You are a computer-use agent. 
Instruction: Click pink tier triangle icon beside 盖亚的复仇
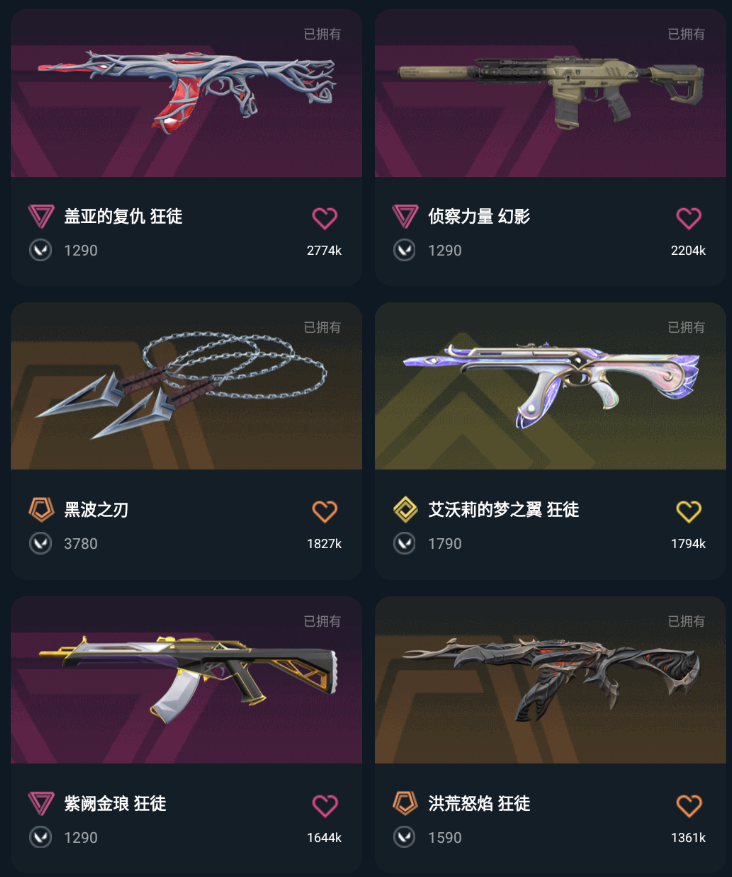point(41,216)
